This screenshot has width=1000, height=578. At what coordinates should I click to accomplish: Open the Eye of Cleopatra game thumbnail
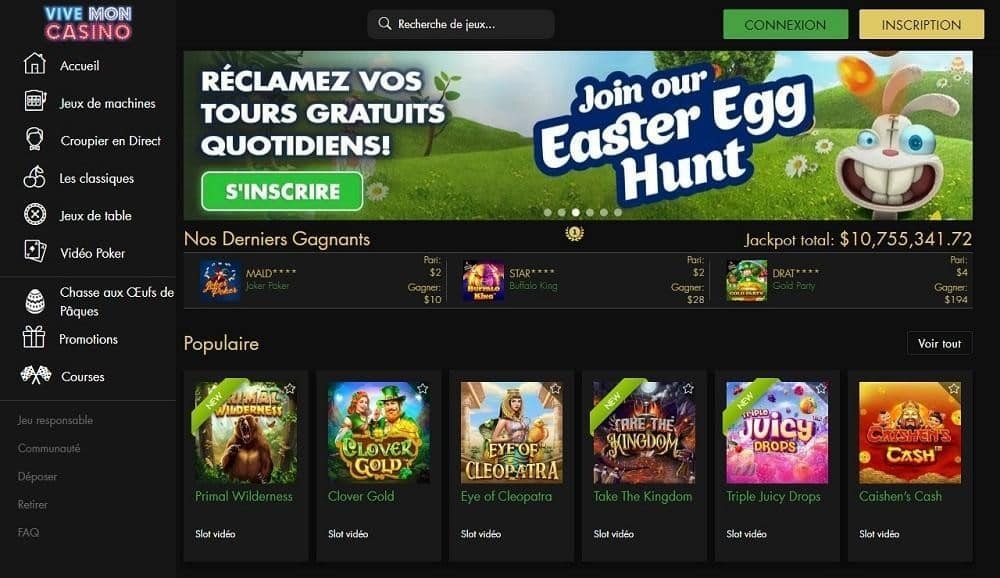click(511, 433)
